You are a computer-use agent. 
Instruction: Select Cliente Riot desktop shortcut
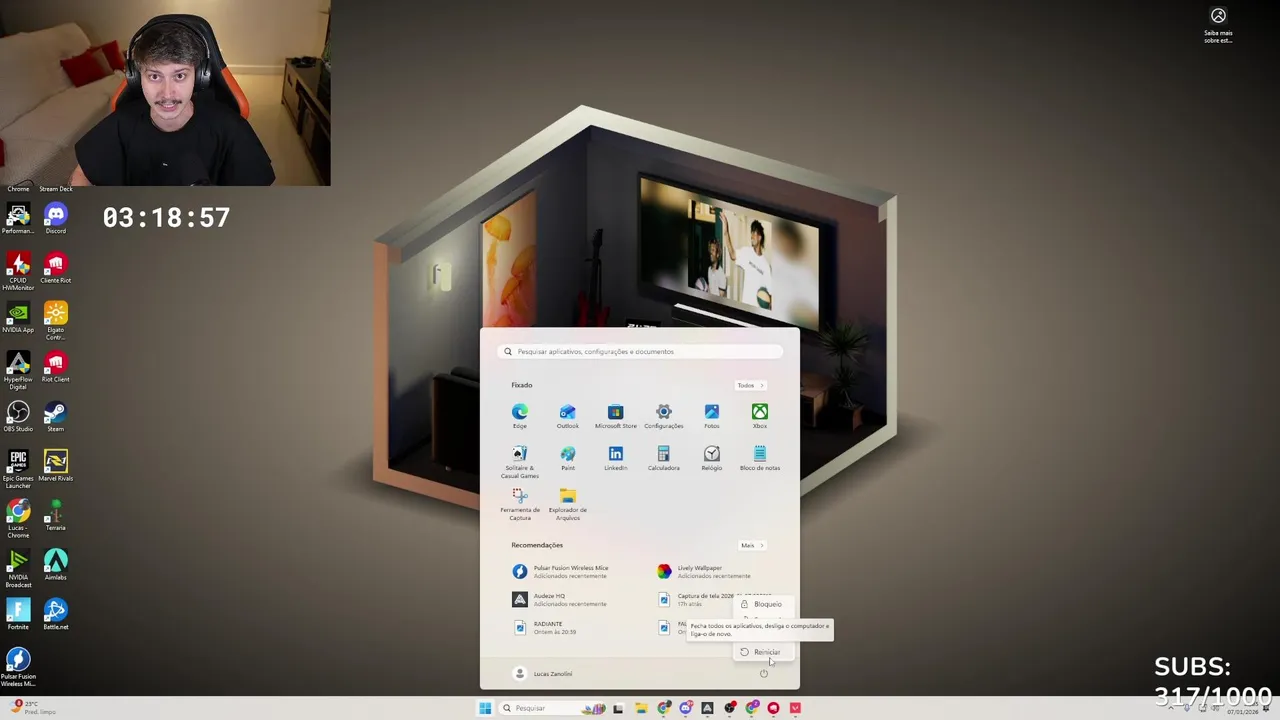56,268
